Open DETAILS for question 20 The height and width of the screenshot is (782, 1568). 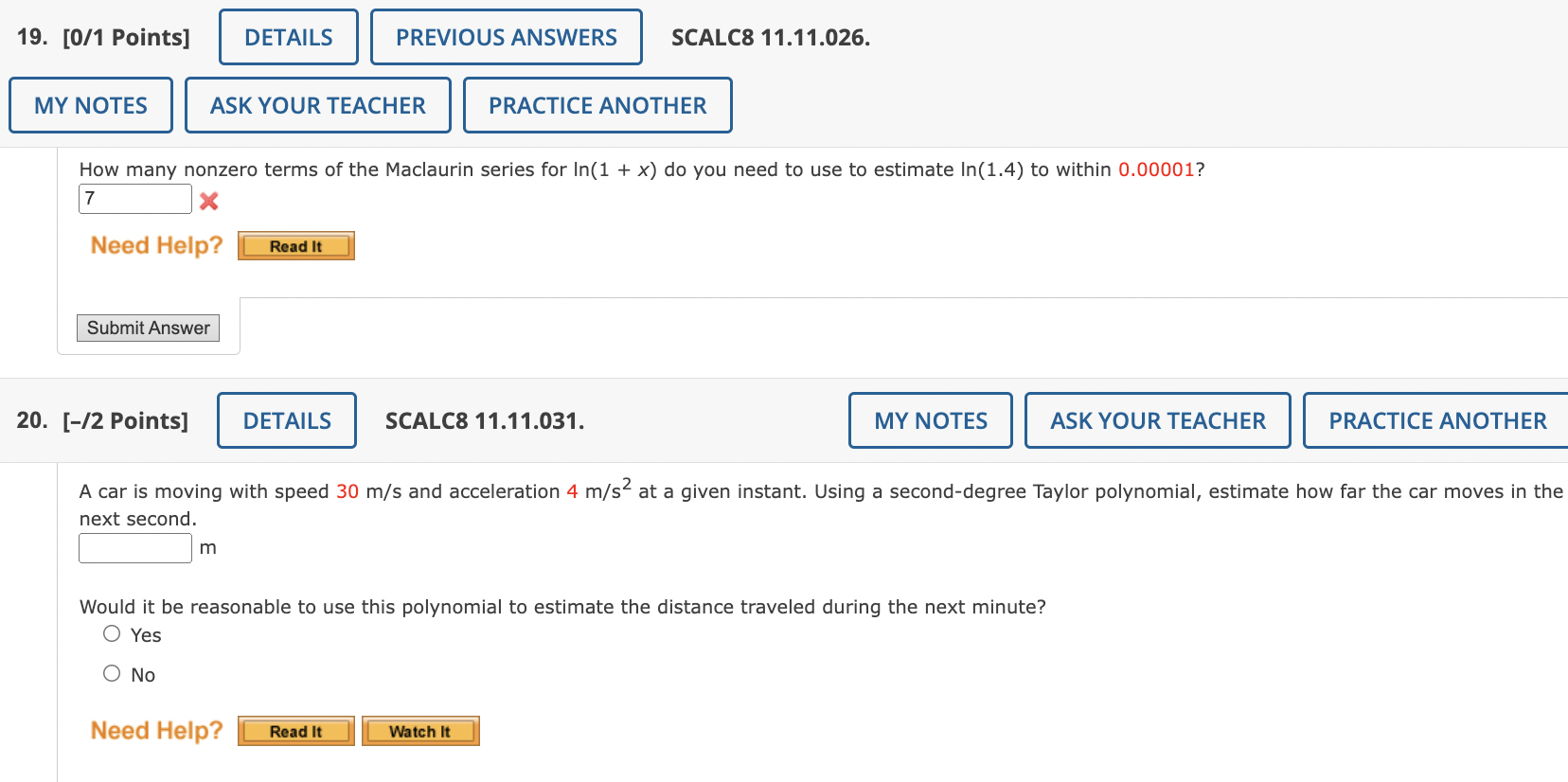pos(286,419)
